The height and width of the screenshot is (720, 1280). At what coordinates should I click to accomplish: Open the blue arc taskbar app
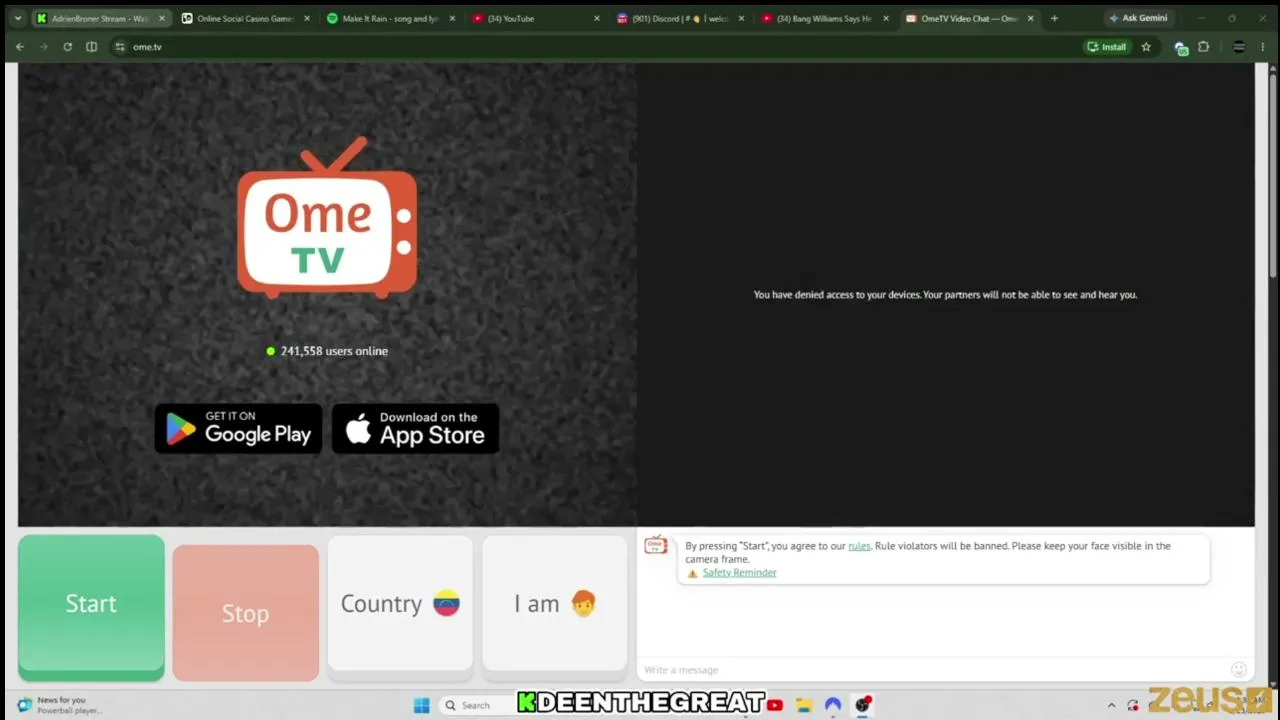point(833,705)
